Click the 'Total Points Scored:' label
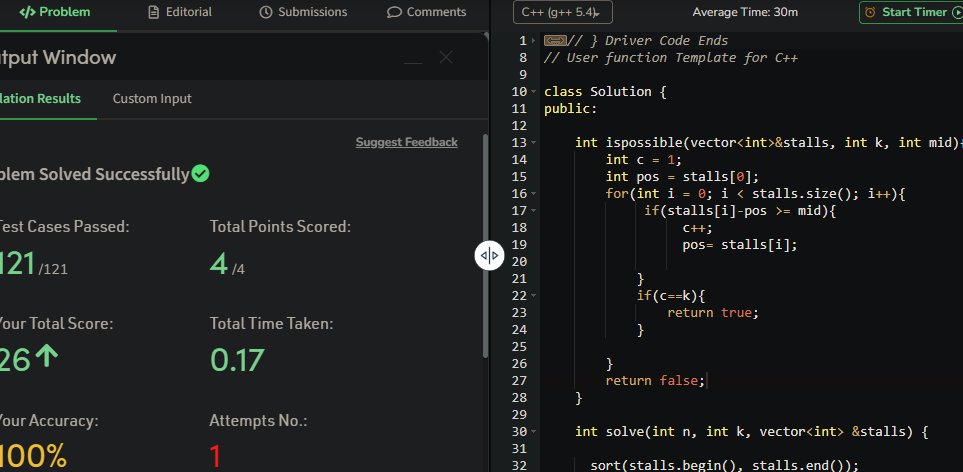 pyautogui.click(x=280, y=226)
